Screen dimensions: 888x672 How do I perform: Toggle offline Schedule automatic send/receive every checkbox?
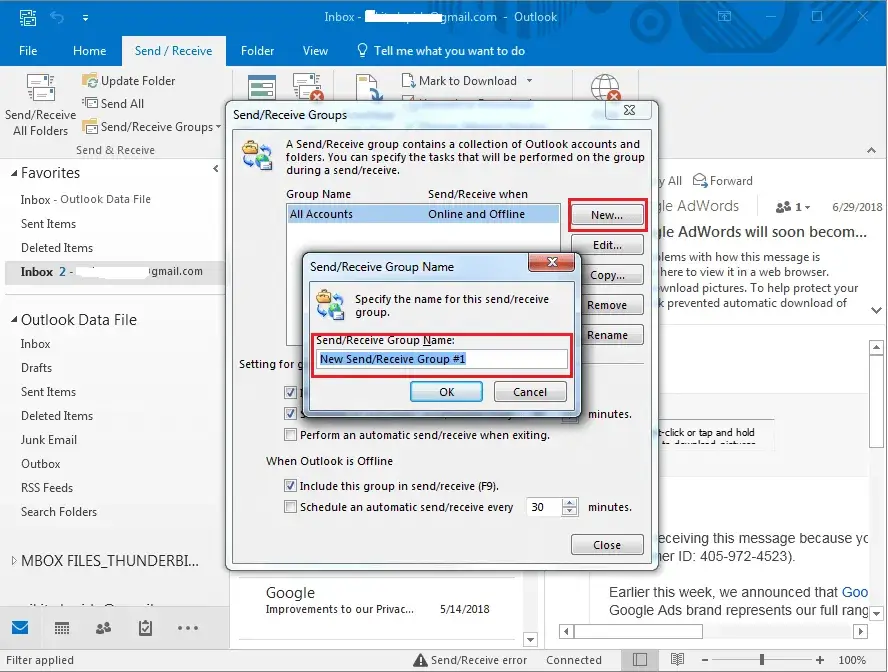point(290,507)
